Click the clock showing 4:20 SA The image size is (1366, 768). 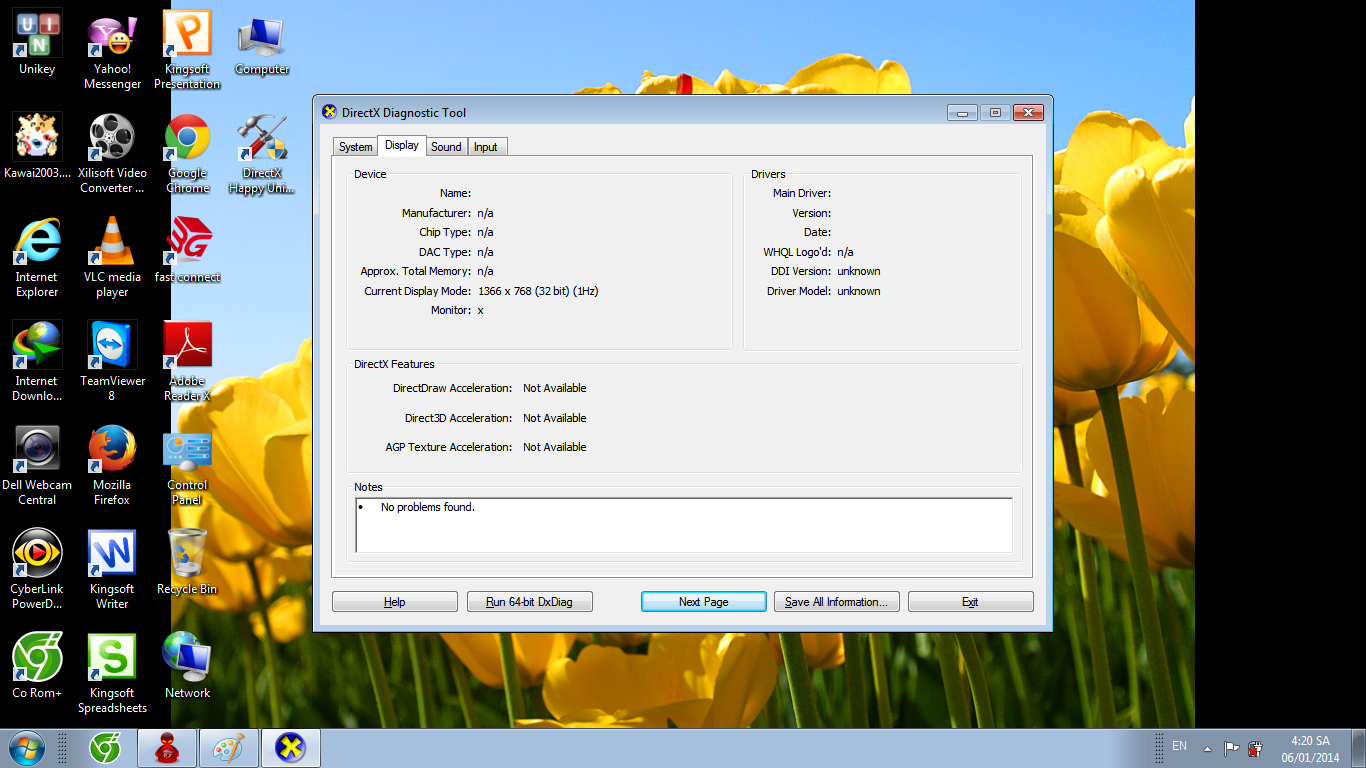point(1310,749)
